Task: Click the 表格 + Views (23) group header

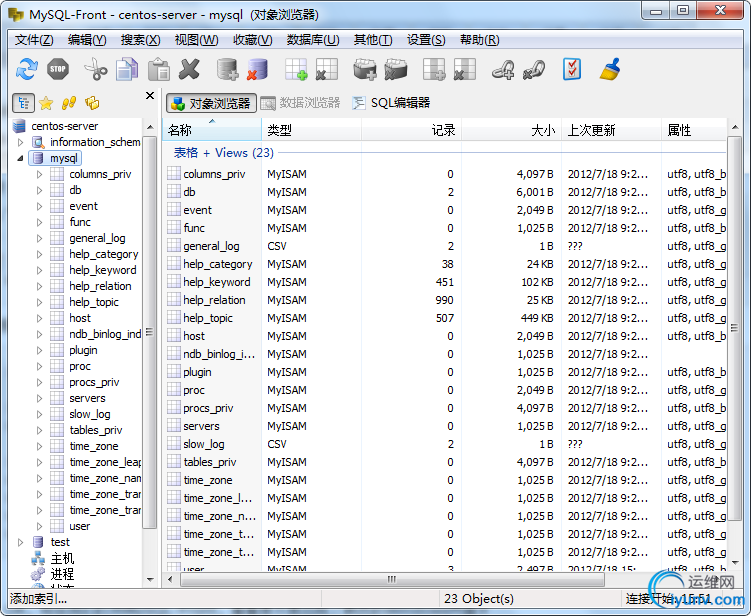Action: point(224,153)
